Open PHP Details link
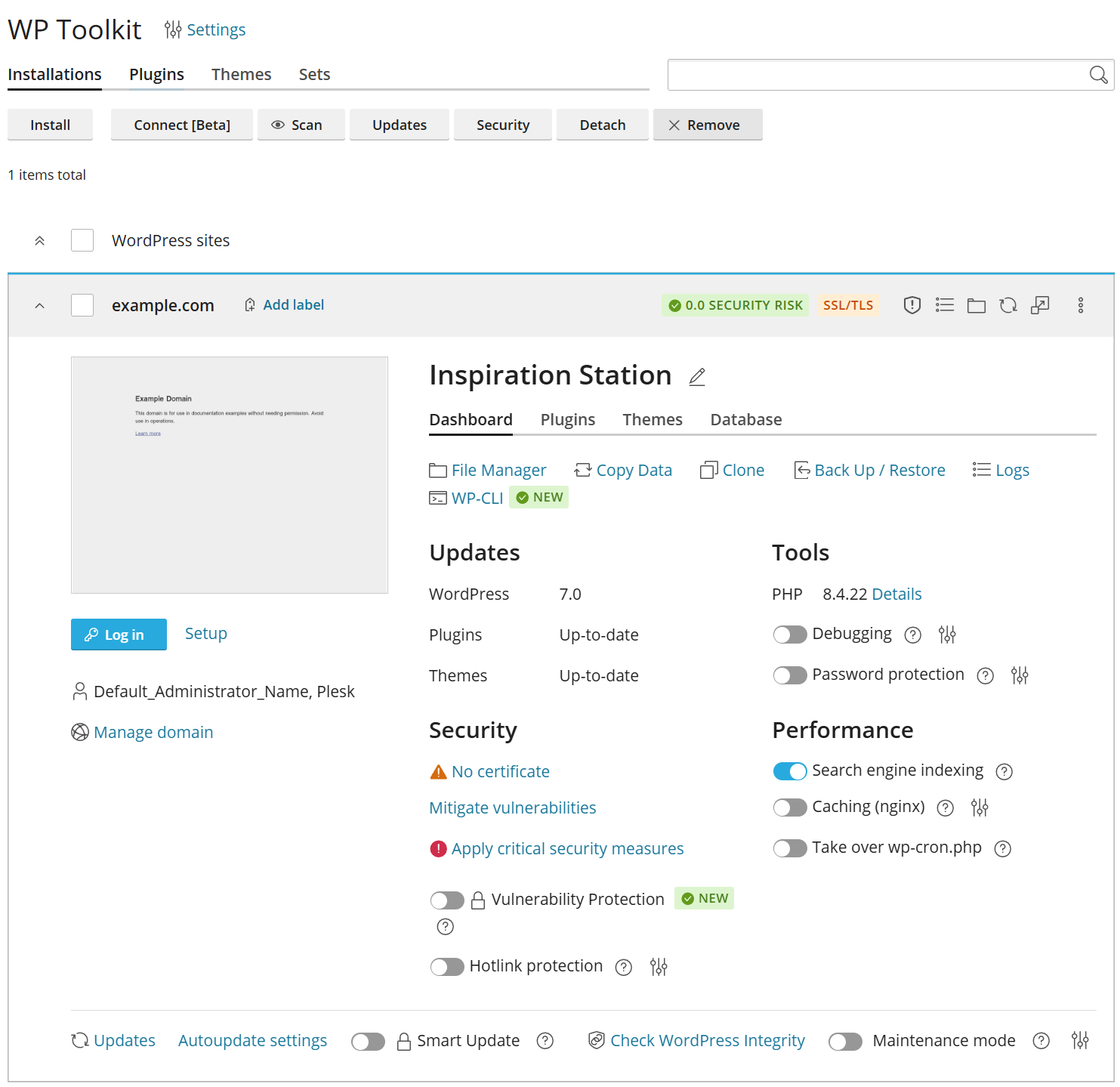Screen dimensions: 1120x1087 pyautogui.click(x=896, y=594)
